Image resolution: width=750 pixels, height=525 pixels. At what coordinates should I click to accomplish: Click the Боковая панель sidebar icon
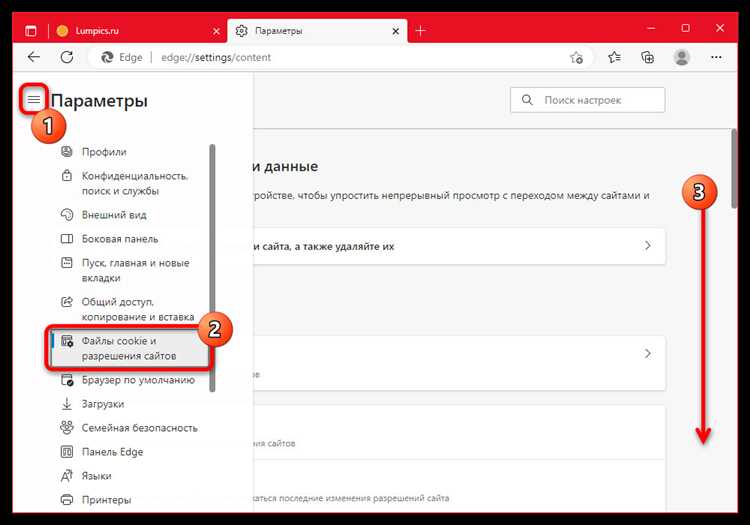pyautogui.click(x=67, y=238)
